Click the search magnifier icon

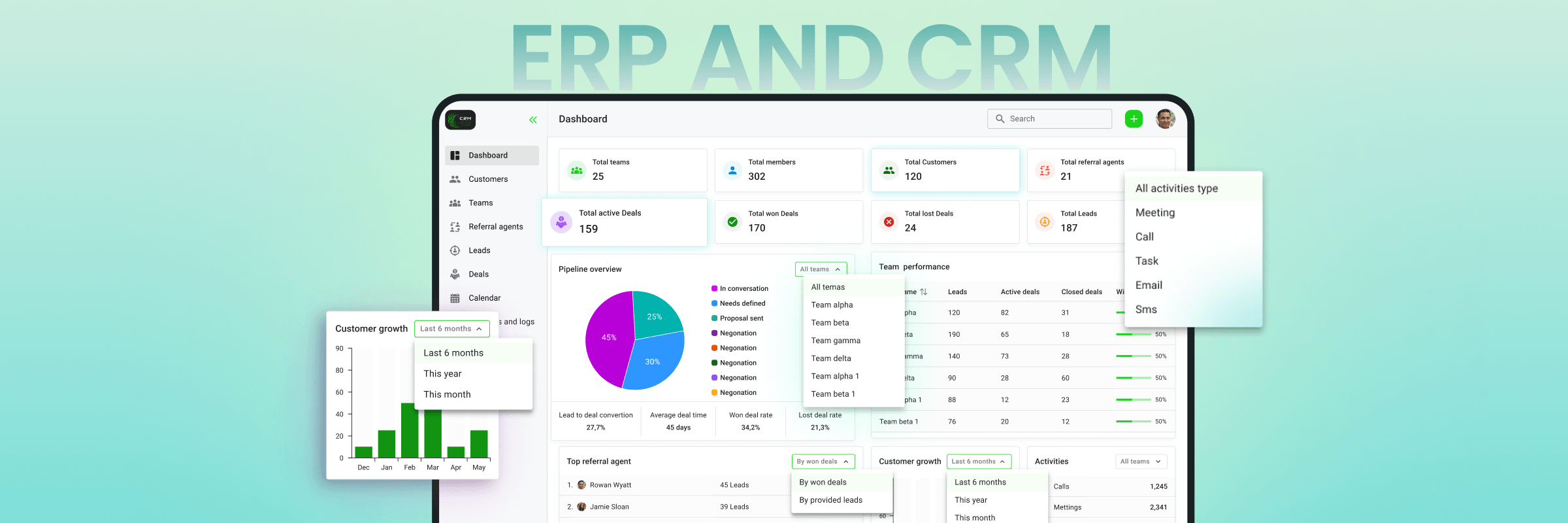1000,119
